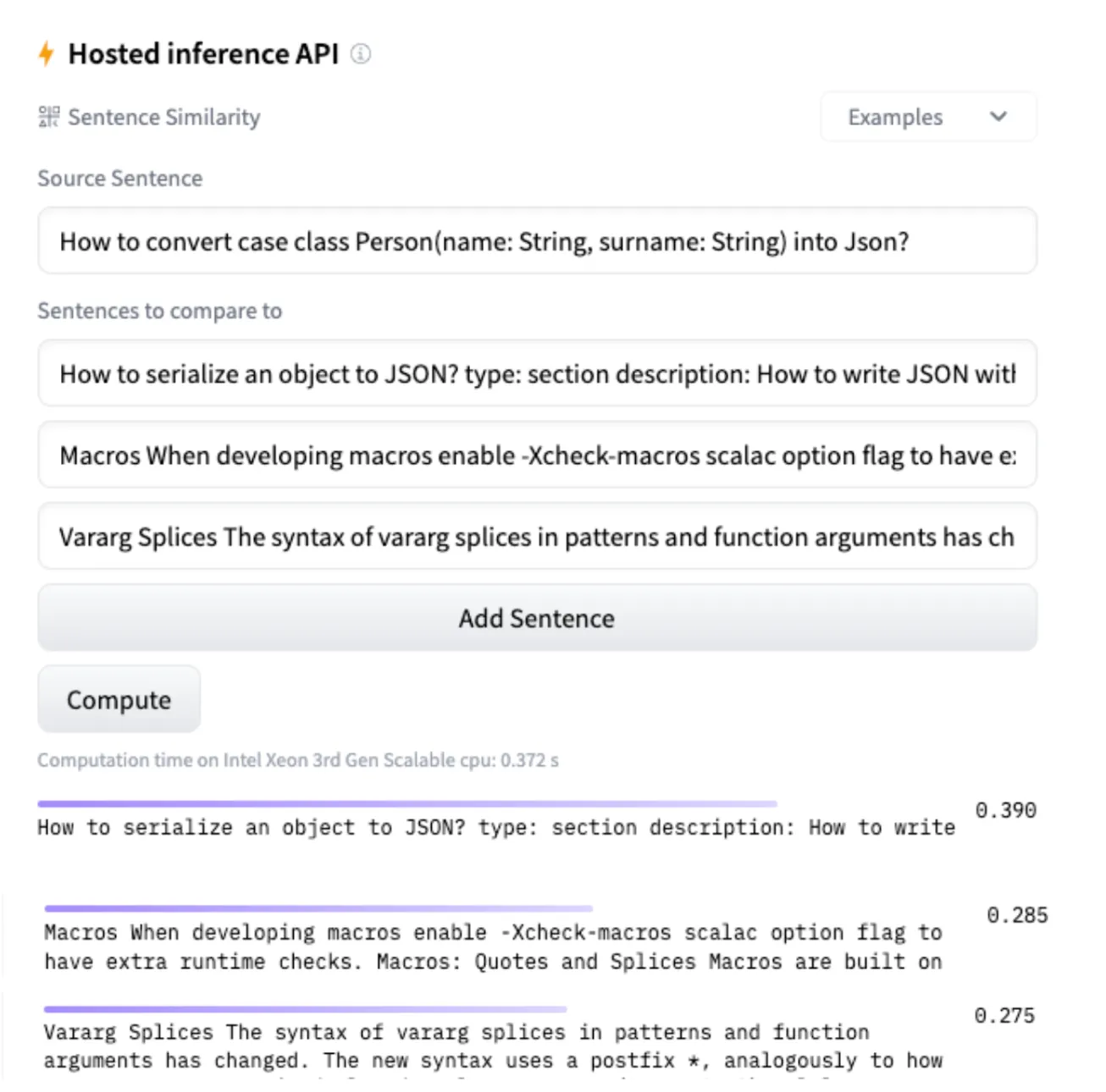Click the 0.275 similarity score bar
1106x1092 pixels.
305,1009
